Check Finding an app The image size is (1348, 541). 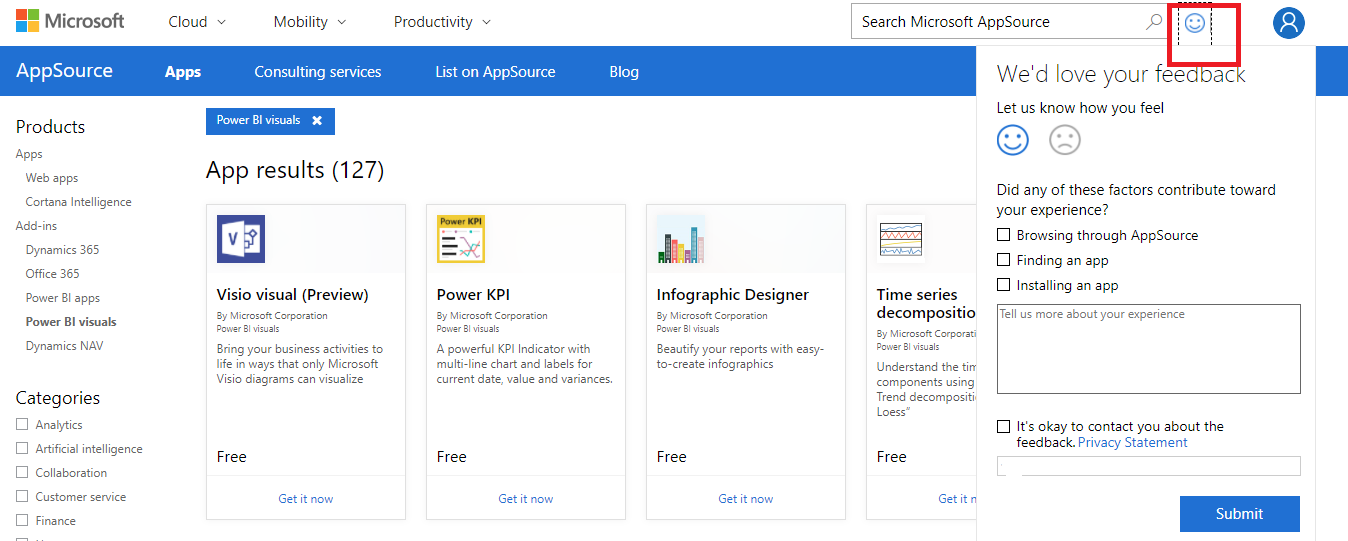click(1003, 260)
